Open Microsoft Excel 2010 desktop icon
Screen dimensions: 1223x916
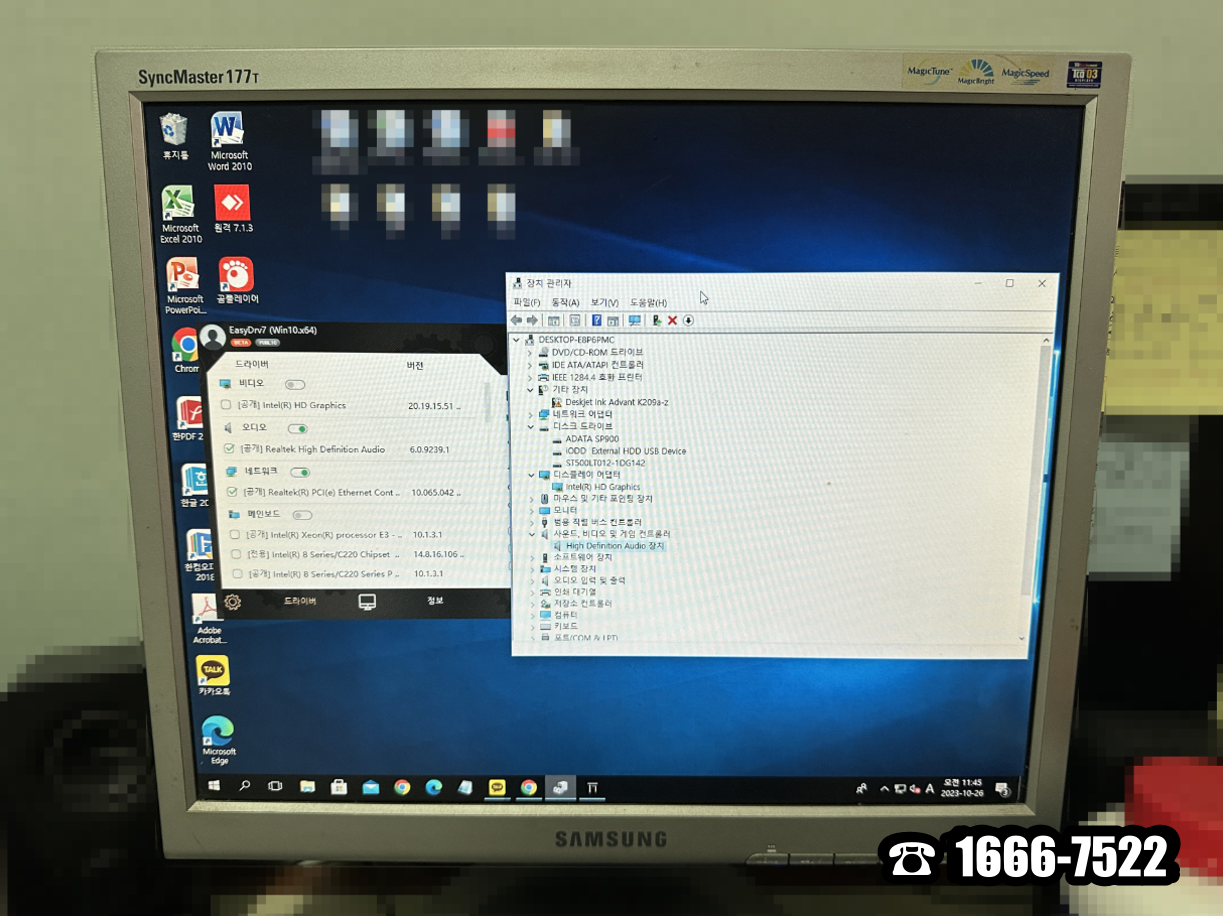tap(180, 214)
